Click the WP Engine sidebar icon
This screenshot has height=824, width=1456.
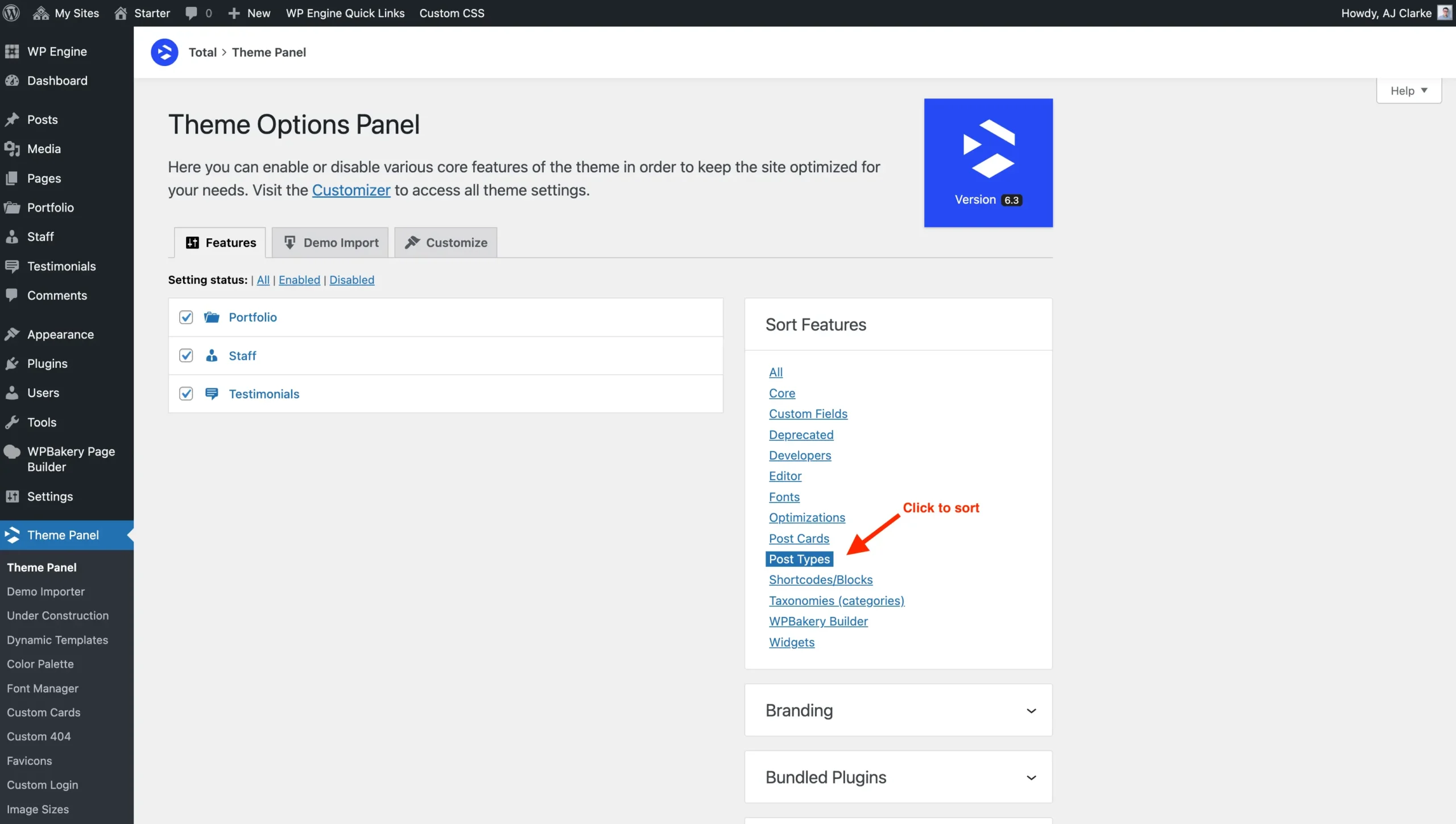pos(12,51)
